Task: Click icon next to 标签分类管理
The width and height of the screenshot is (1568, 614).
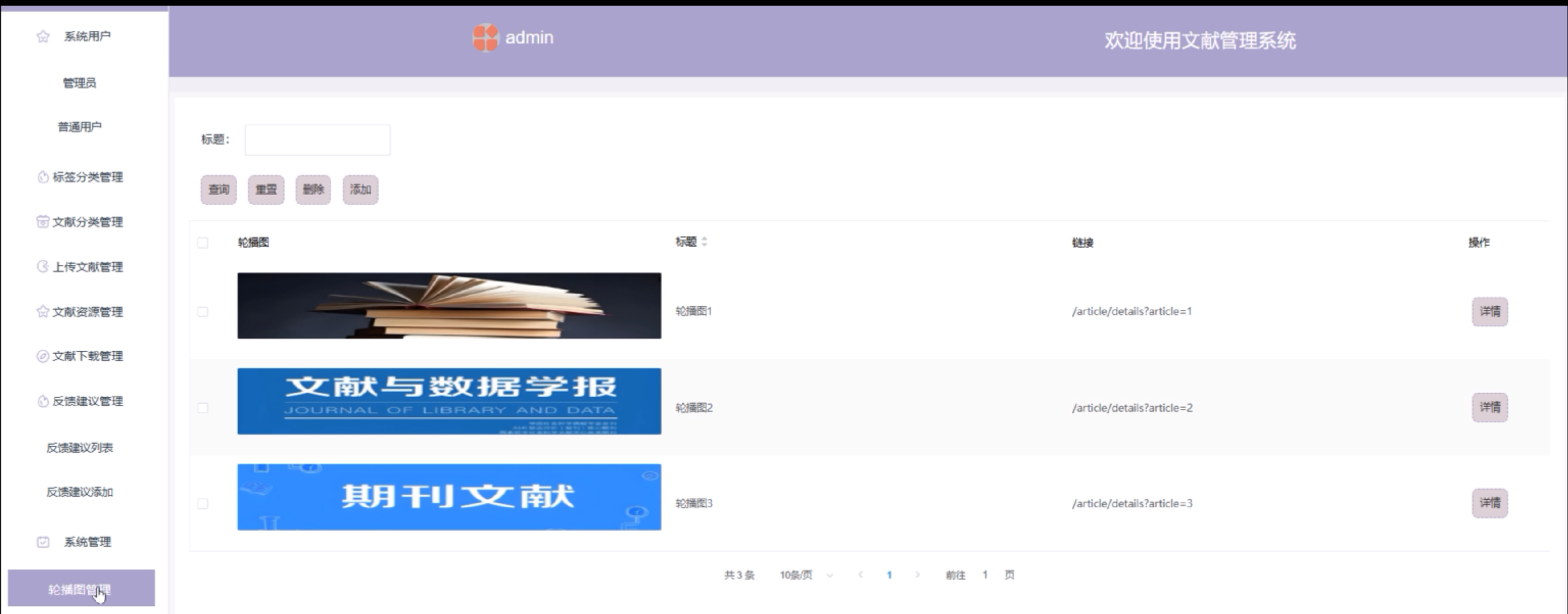Action: 42,177
